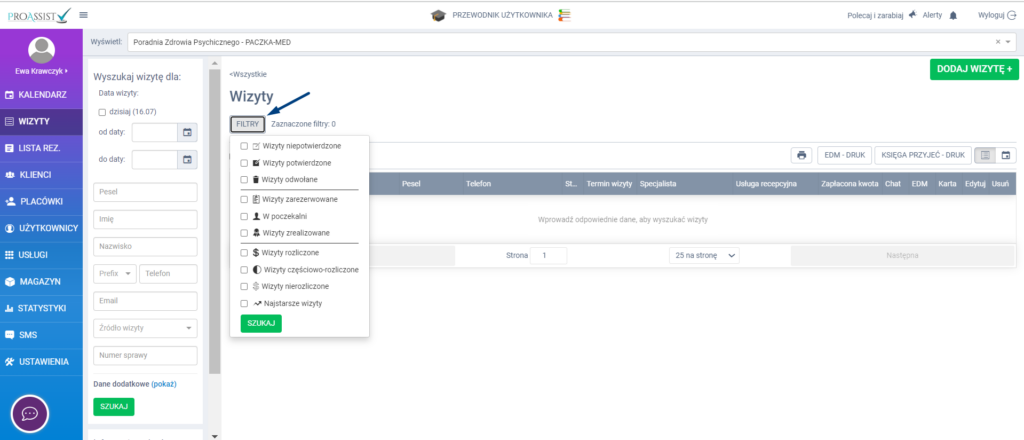Viewport: 1024px width, 440px height.
Task: Open calendar picker for 'od daty' field
Action: (x=186, y=132)
